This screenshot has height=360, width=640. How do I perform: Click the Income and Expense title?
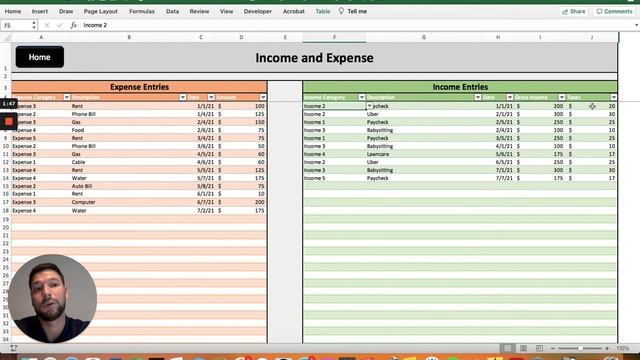[x=314, y=58]
